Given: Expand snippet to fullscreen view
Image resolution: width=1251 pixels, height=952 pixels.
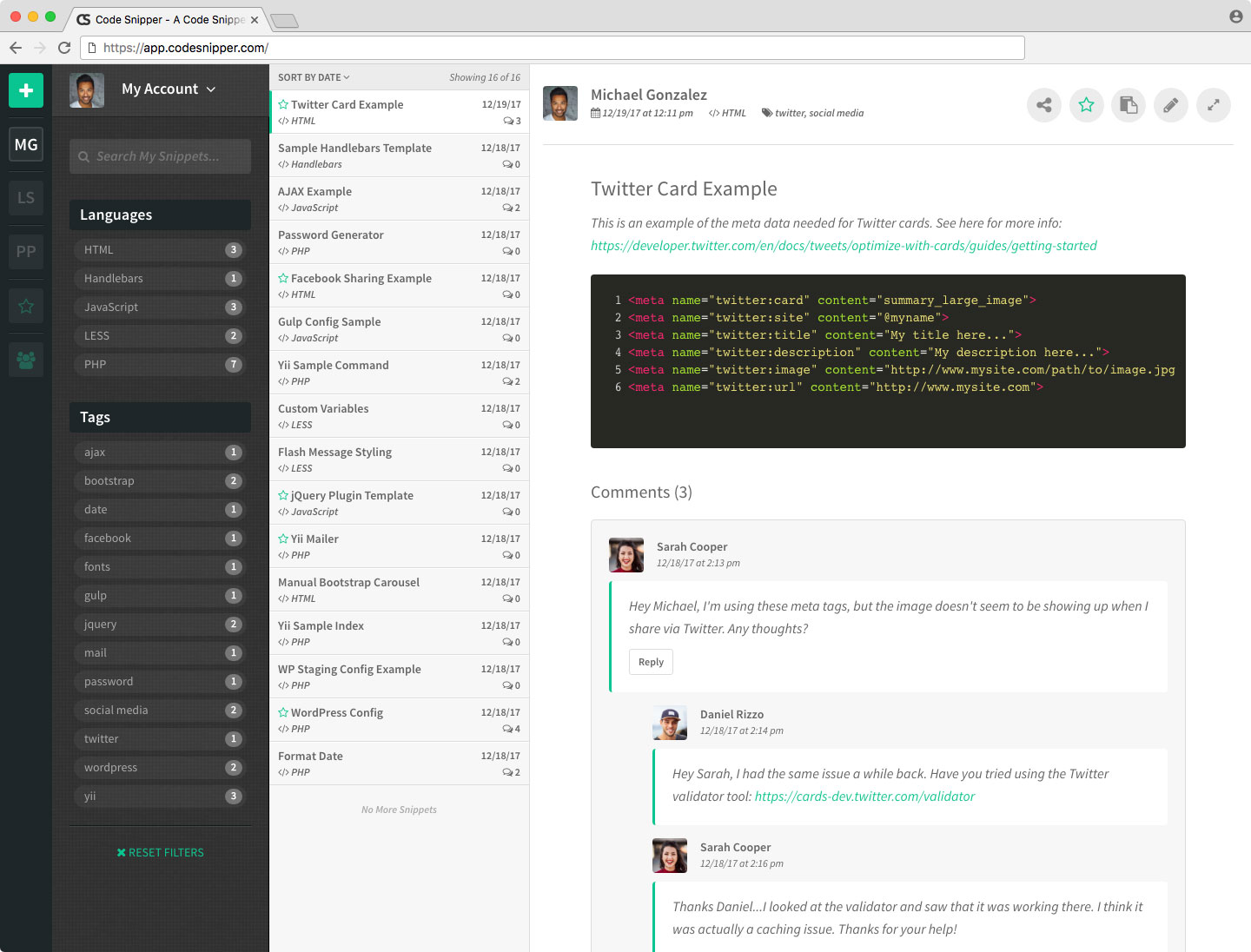Looking at the screenshot, I should coord(1213,105).
